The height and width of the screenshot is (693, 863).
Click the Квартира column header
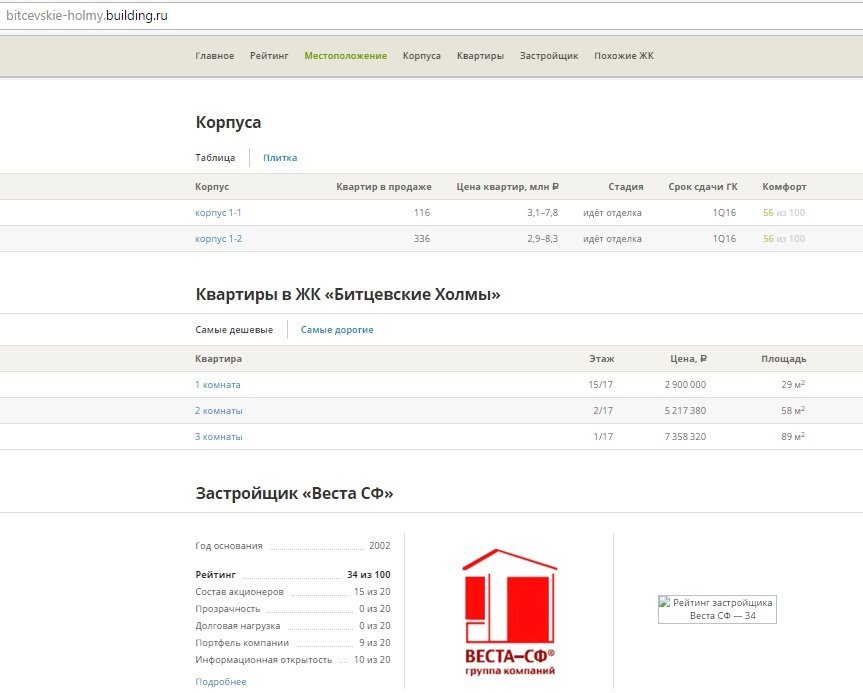219,358
